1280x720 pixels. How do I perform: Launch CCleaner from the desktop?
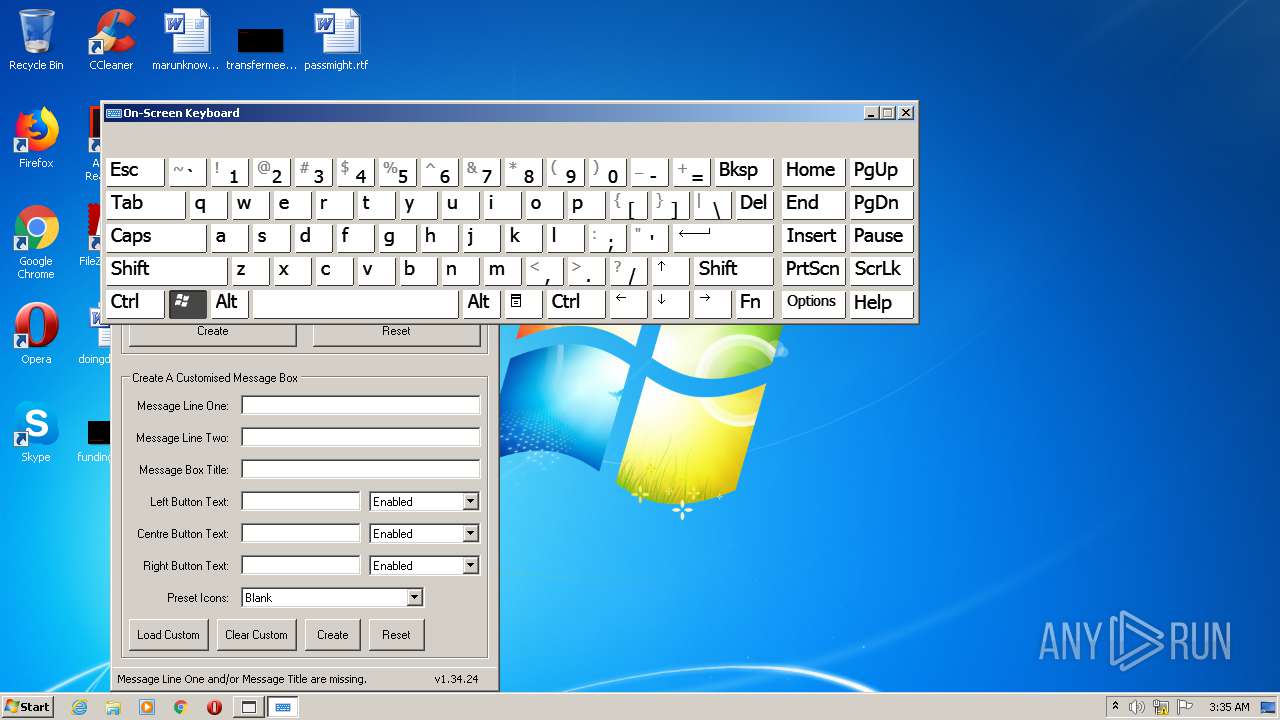tap(111, 40)
